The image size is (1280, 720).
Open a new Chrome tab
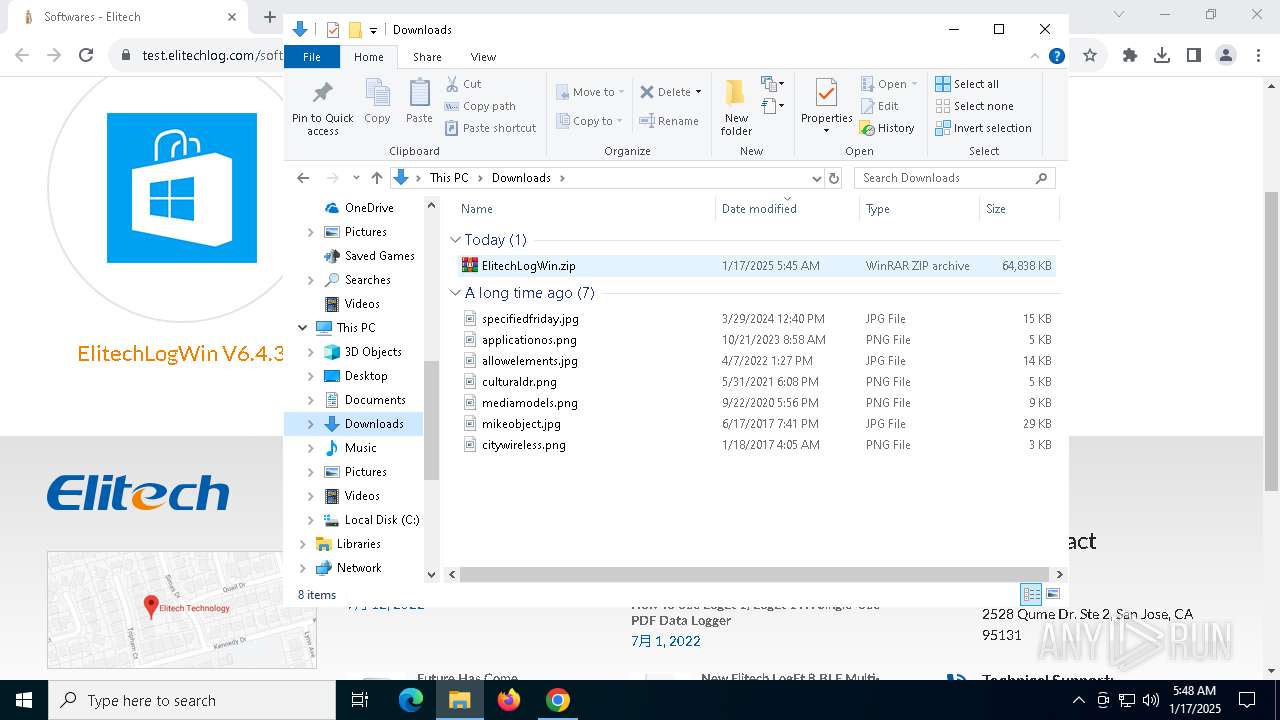[x=269, y=17]
